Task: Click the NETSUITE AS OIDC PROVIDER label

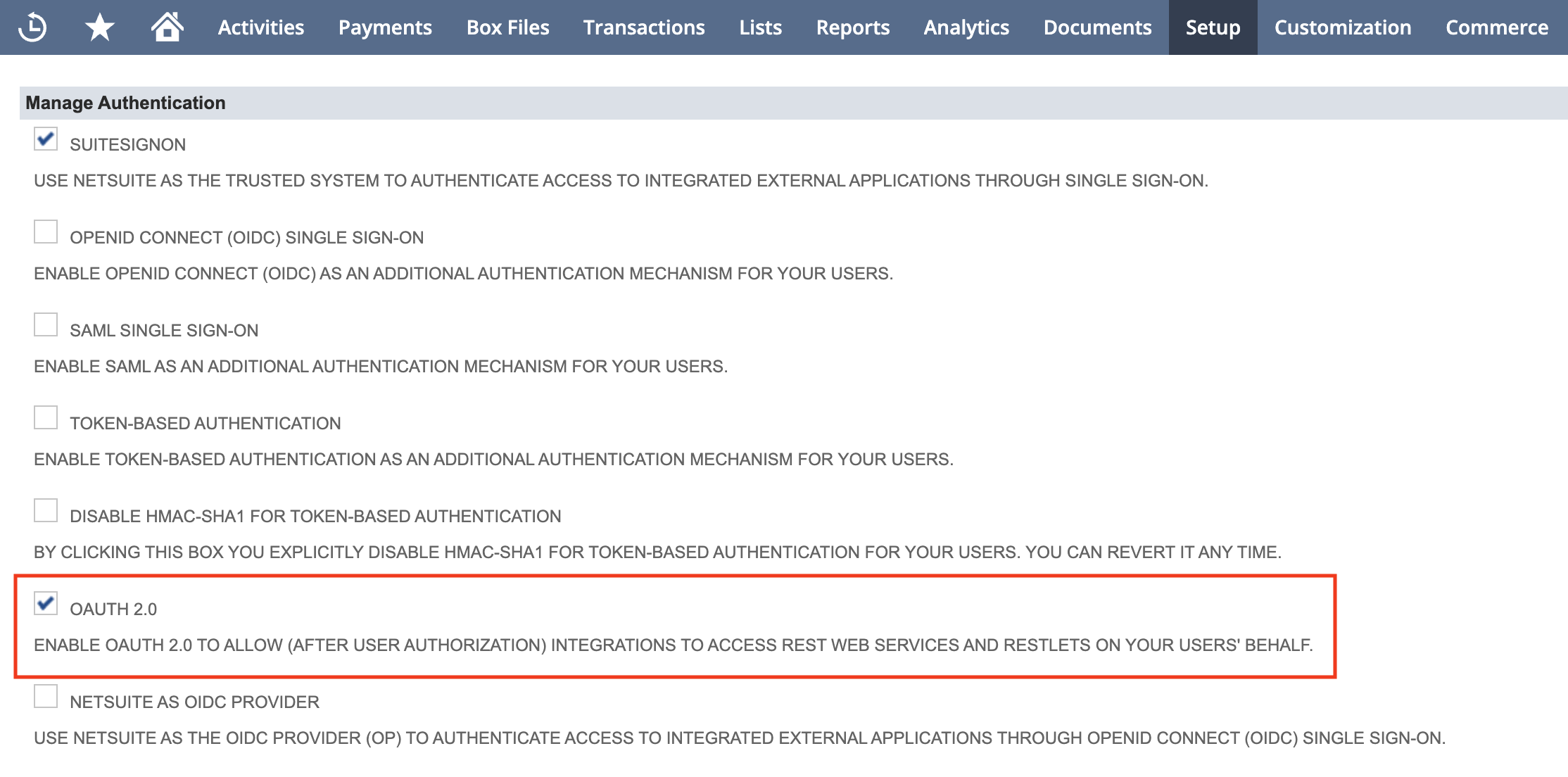Action: [194, 702]
